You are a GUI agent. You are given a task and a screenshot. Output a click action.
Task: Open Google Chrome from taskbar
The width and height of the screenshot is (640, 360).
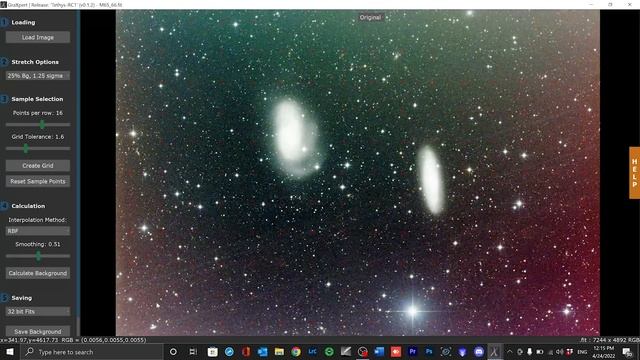[x=296, y=352]
